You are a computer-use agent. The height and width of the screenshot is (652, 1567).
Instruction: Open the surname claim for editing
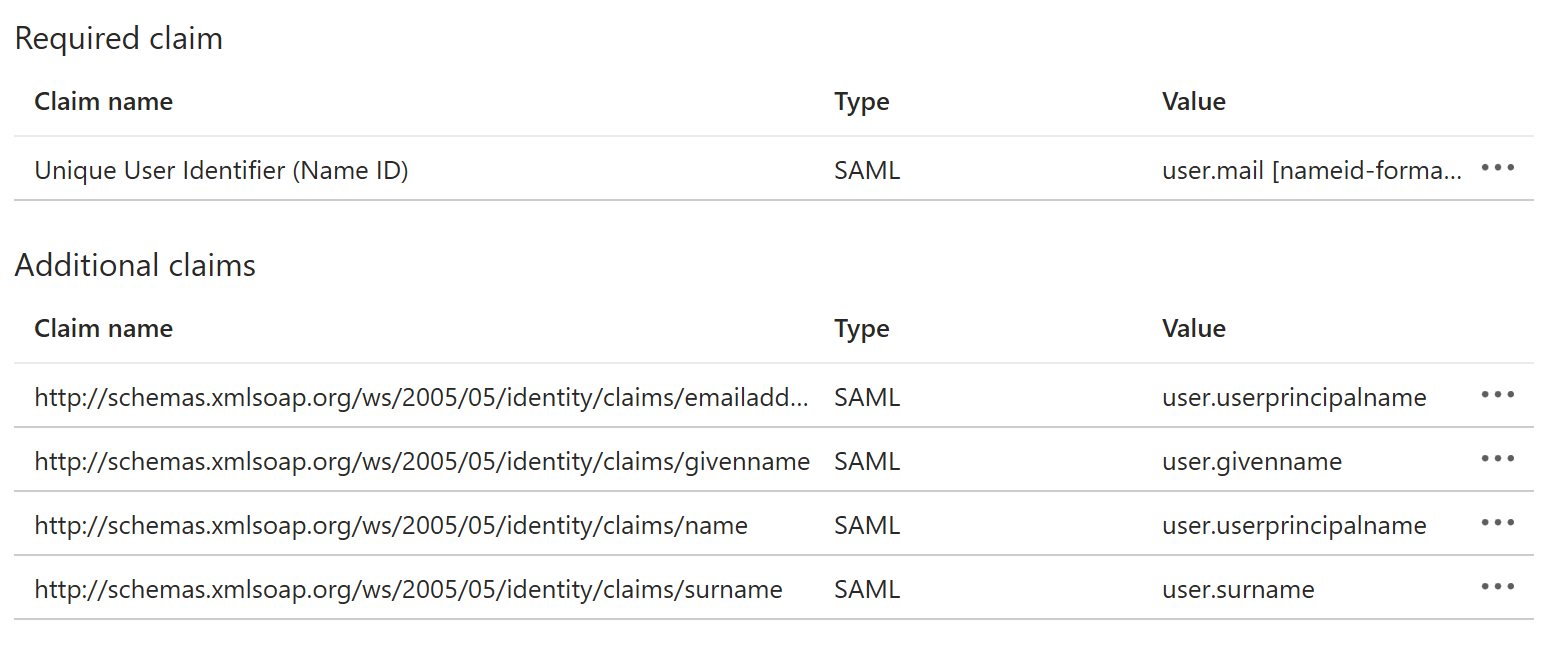coord(409,589)
